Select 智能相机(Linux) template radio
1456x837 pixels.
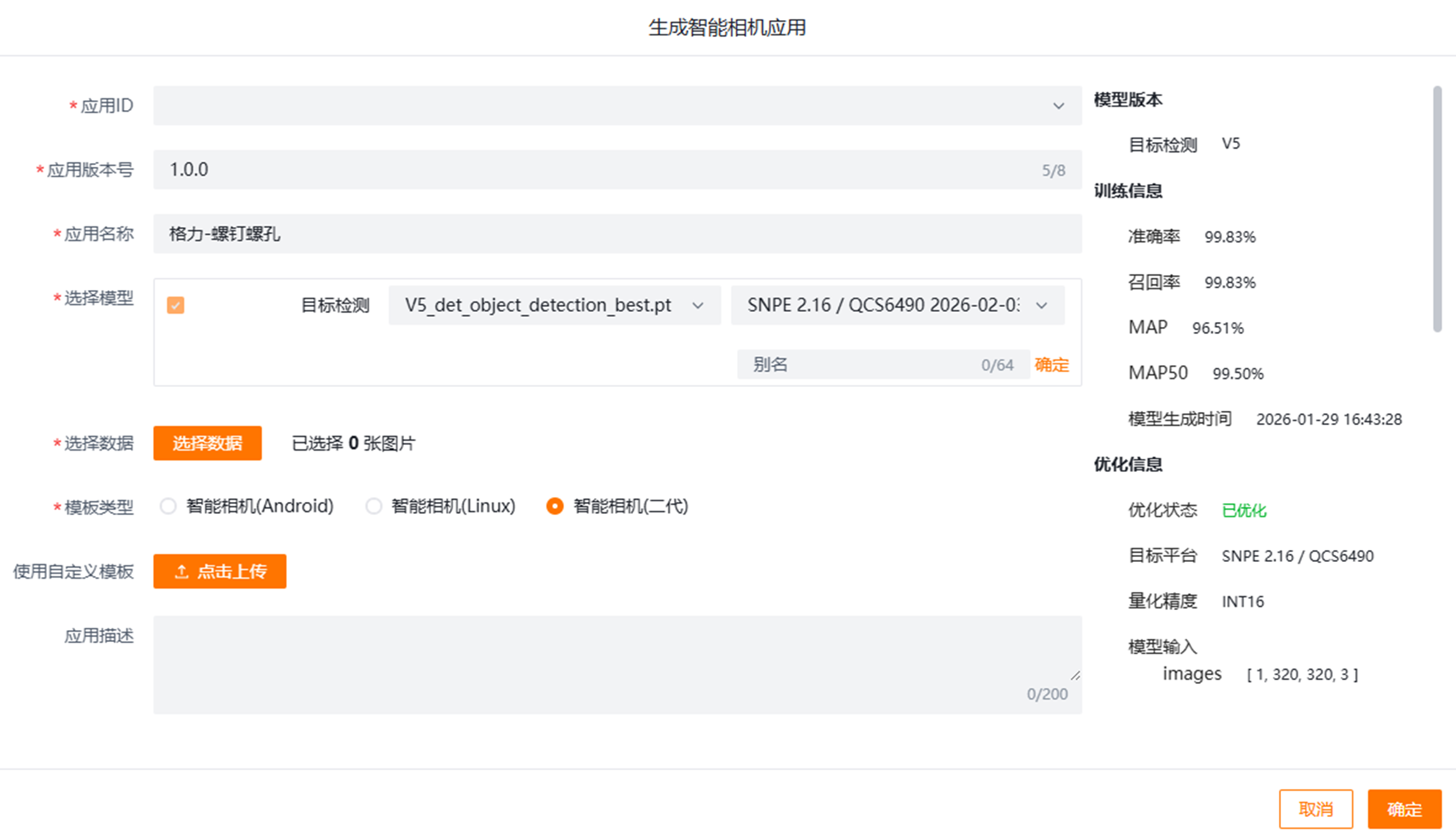pyautogui.click(x=374, y=506)
